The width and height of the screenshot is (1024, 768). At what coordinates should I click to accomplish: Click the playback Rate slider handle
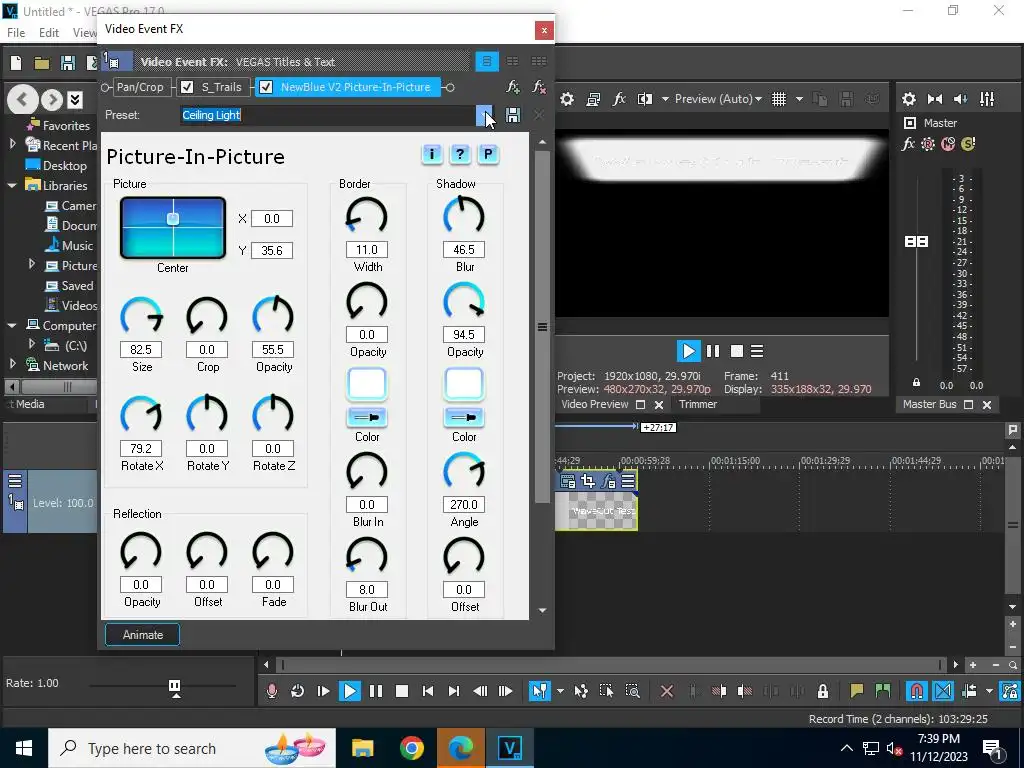pos(174,687)
